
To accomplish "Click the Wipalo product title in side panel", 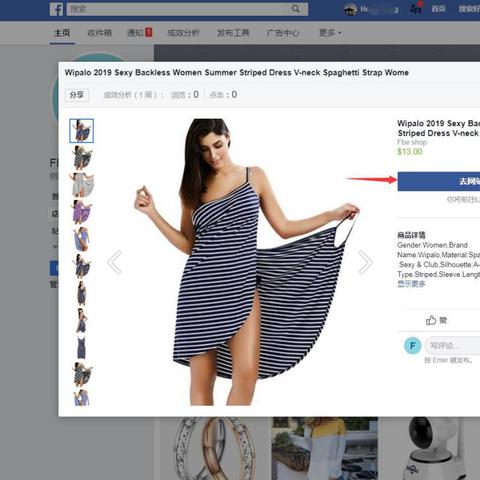I will [x=439, y=128].
